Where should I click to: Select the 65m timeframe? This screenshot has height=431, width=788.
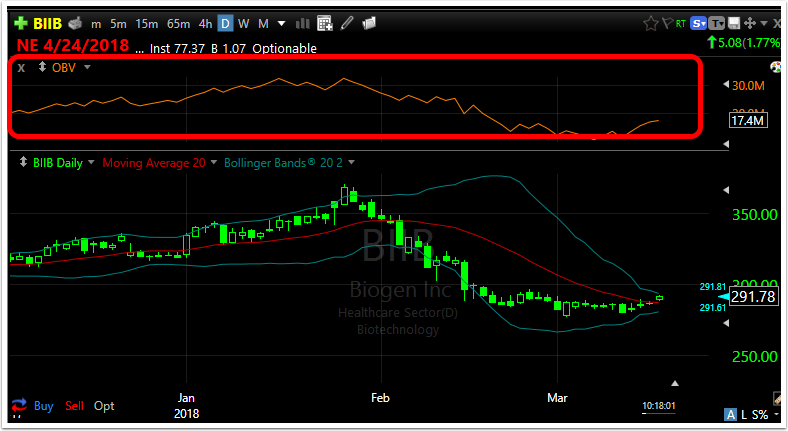(178, 24)
